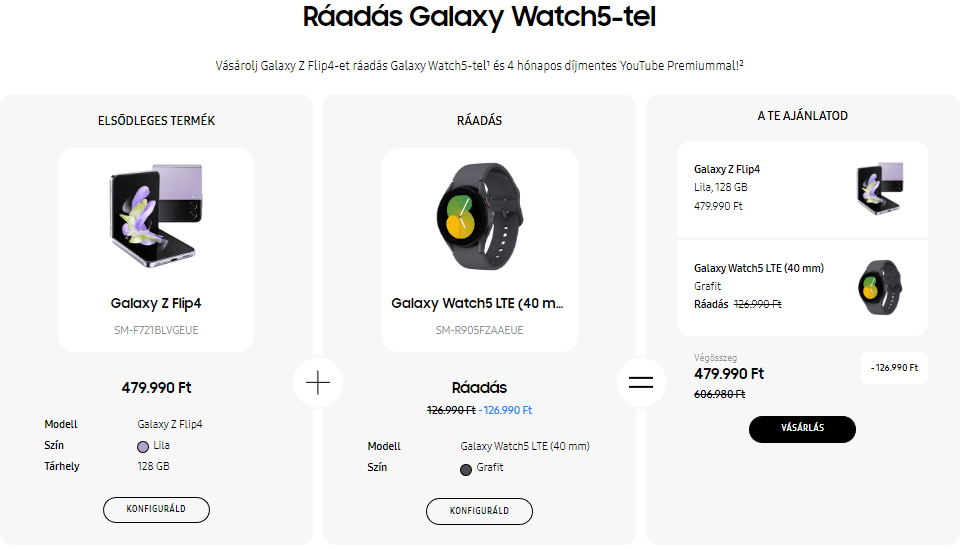
Task: Click the Galaxy Watch5 LTE (40 m… title
Action: tap(479, 303)
